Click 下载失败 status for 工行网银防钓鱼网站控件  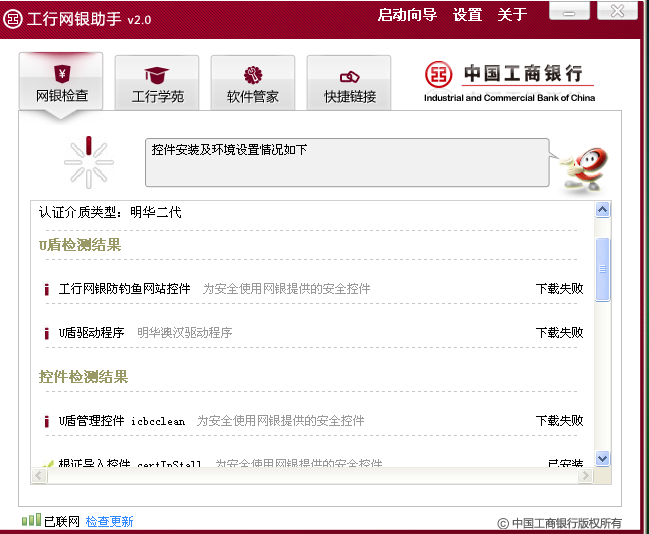[x=559, y=289]
